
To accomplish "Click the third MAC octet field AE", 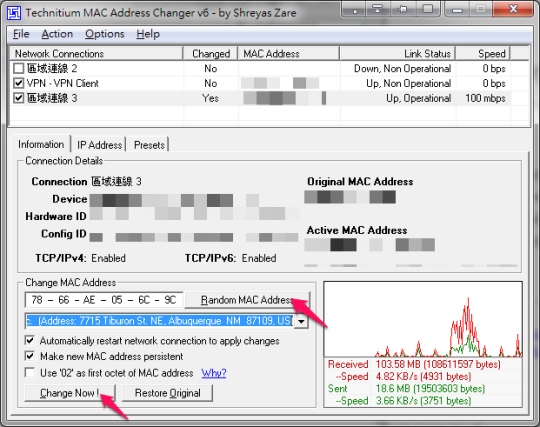I will 89,300.
